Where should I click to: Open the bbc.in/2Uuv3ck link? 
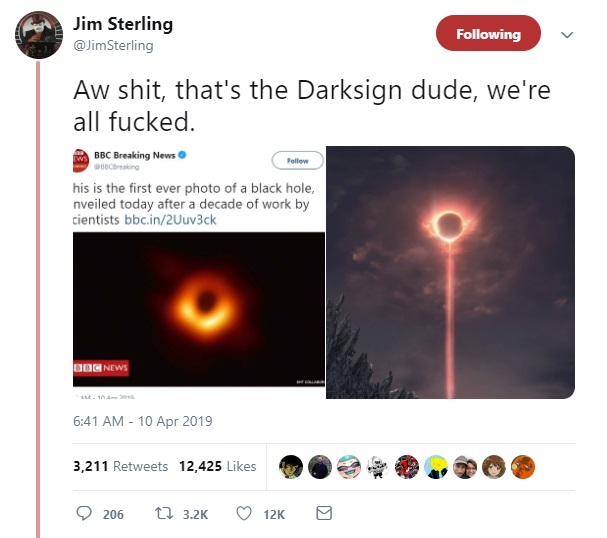coord(170,220)
